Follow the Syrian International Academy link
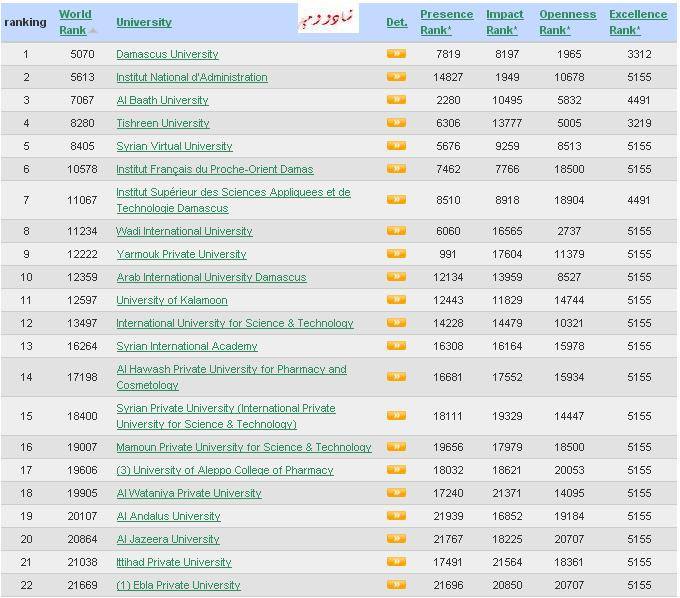 pyautogui.click(x=187, y=346)
